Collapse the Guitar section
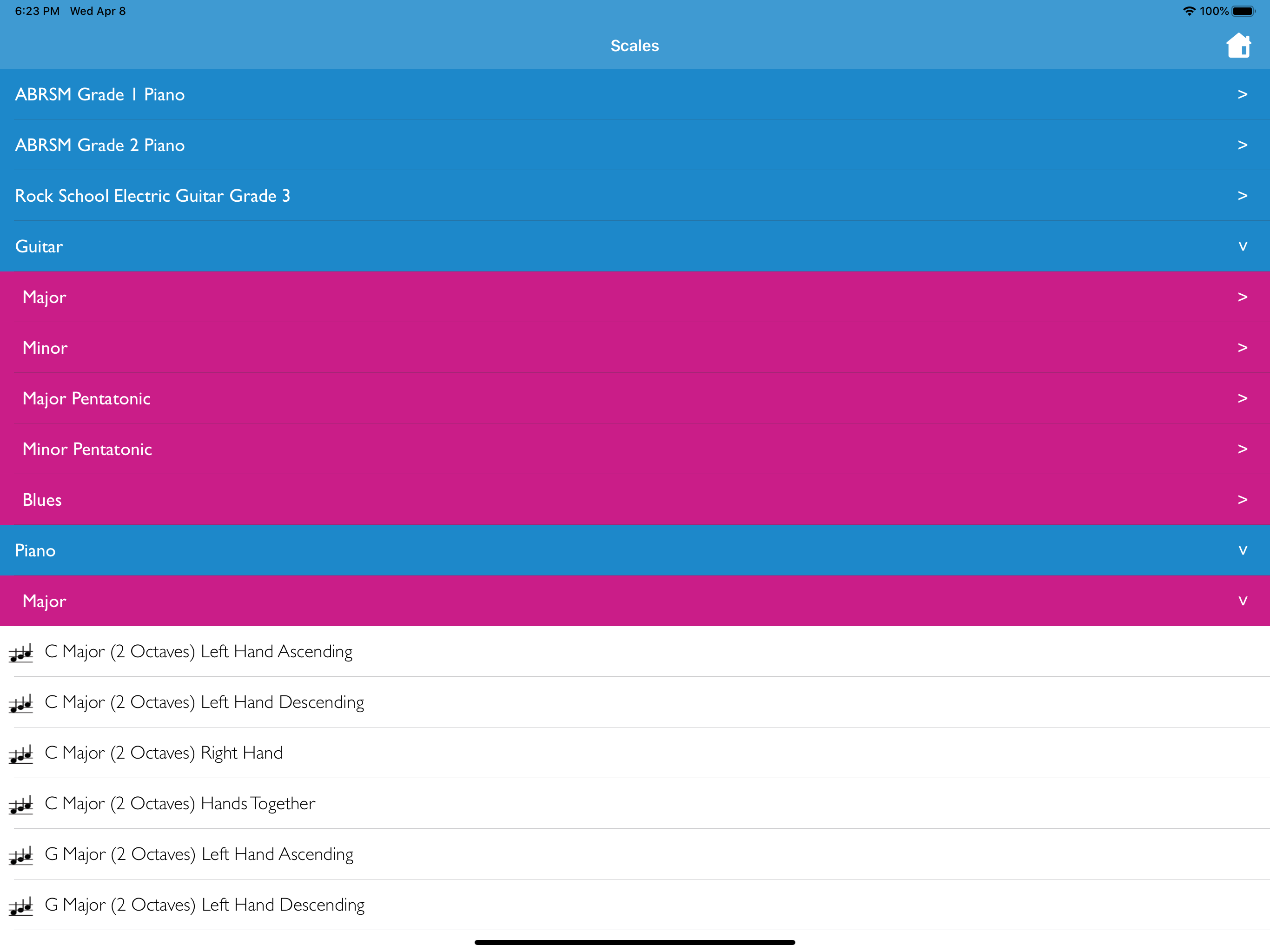Image resolution: width=1270 pixels, height=952 pixels. 635,246
